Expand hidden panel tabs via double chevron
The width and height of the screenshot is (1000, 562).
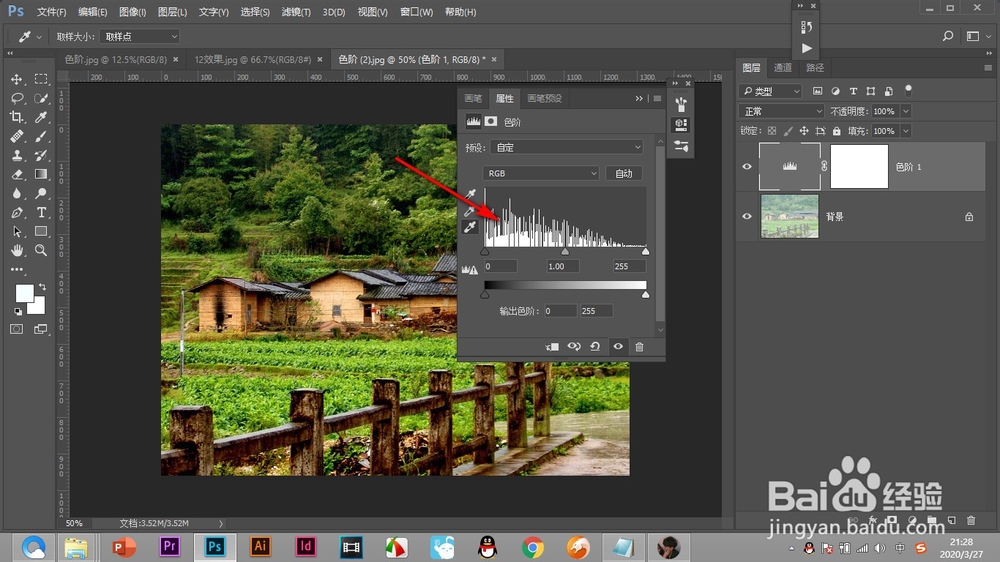coord(639,98)
